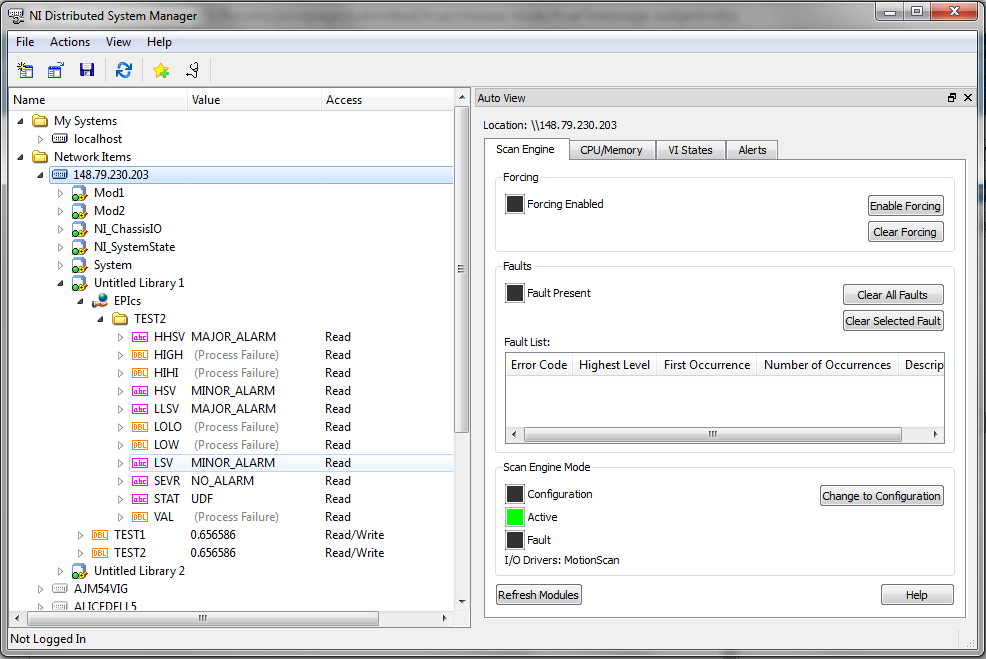
Task: Click the New View toolbar icon
Action: pos(25,70)
